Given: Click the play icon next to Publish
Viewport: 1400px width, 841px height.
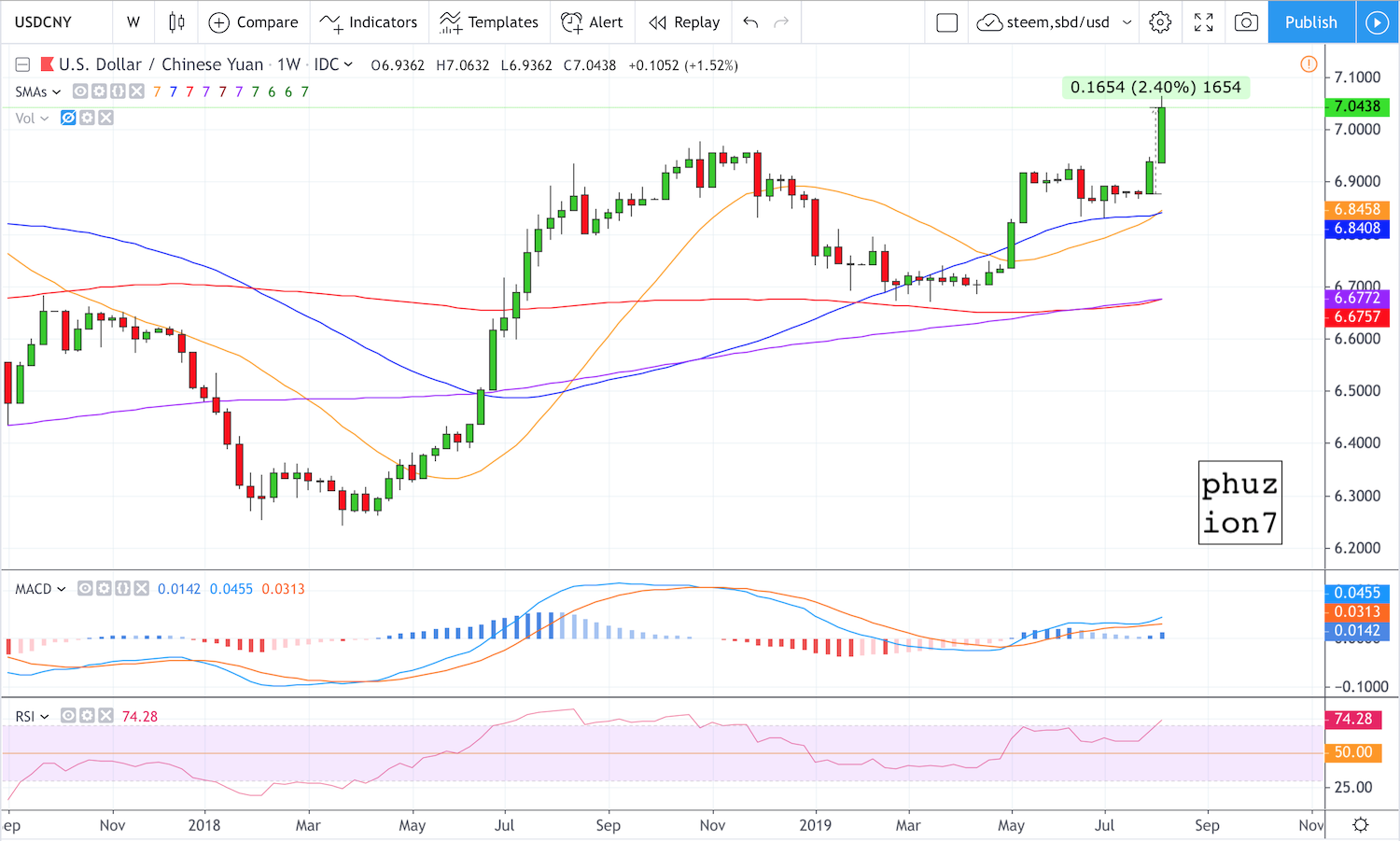Looking at the screenshot, I should tap(1378, 22).
